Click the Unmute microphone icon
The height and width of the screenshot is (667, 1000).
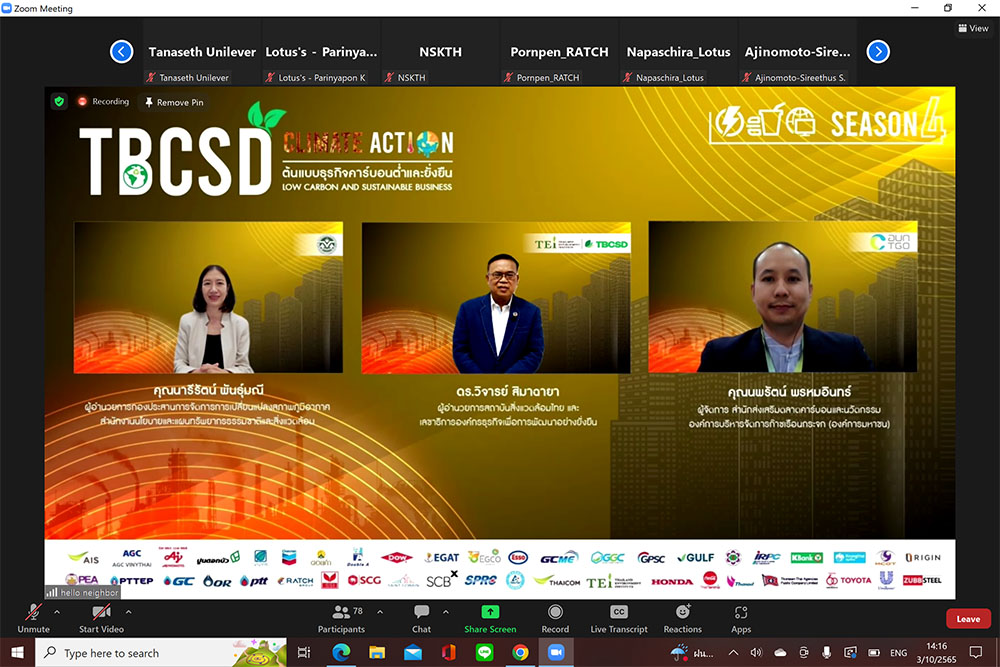[x=33, y=613]
